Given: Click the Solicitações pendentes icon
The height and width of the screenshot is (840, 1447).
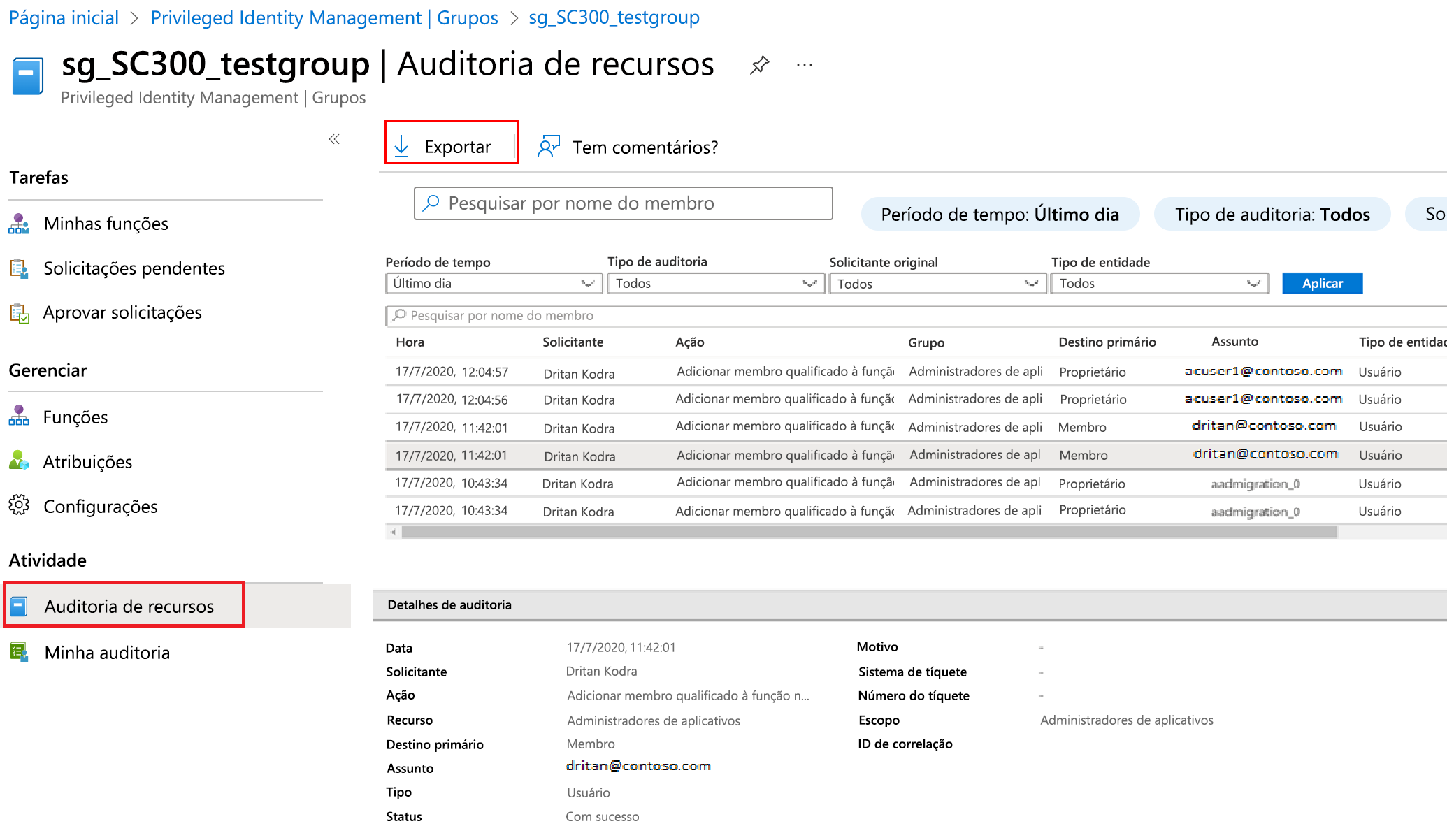Looking at the screenshot, I should (19, 268).
